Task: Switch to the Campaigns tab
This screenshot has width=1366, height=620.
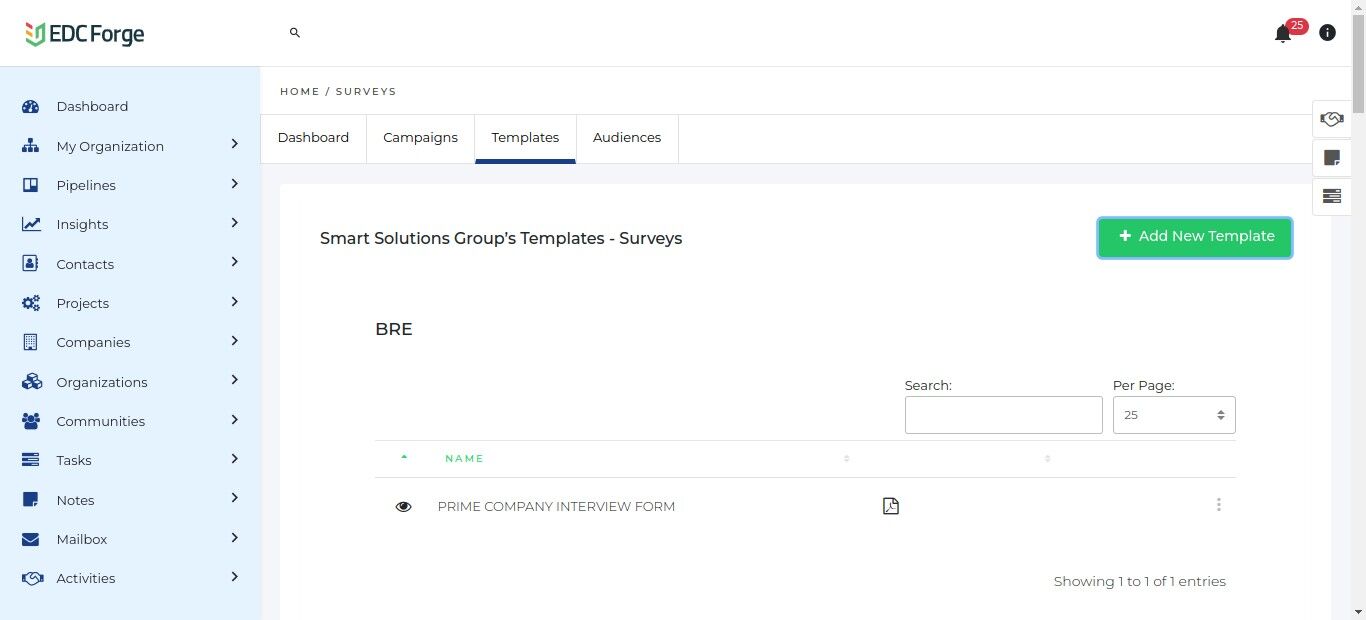Action: click(420, 138)
